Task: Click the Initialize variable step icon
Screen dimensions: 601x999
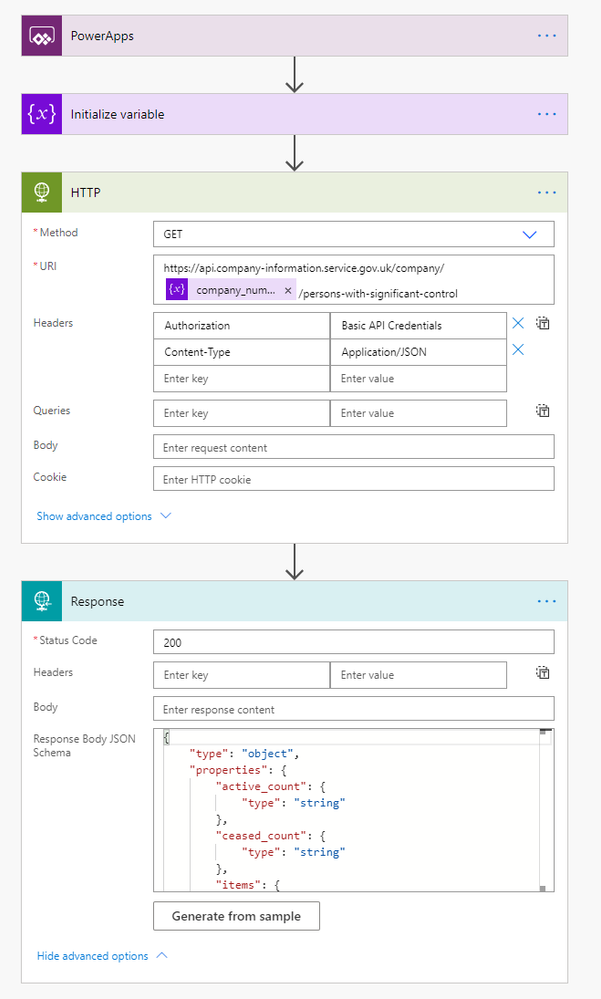Action: [x=42, y=114]
